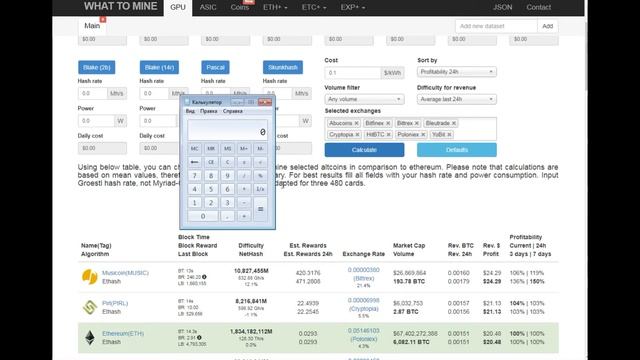Click calculator 1/x reciprocal key
Viewport: 640px width, 360px height.
point(260,189)
